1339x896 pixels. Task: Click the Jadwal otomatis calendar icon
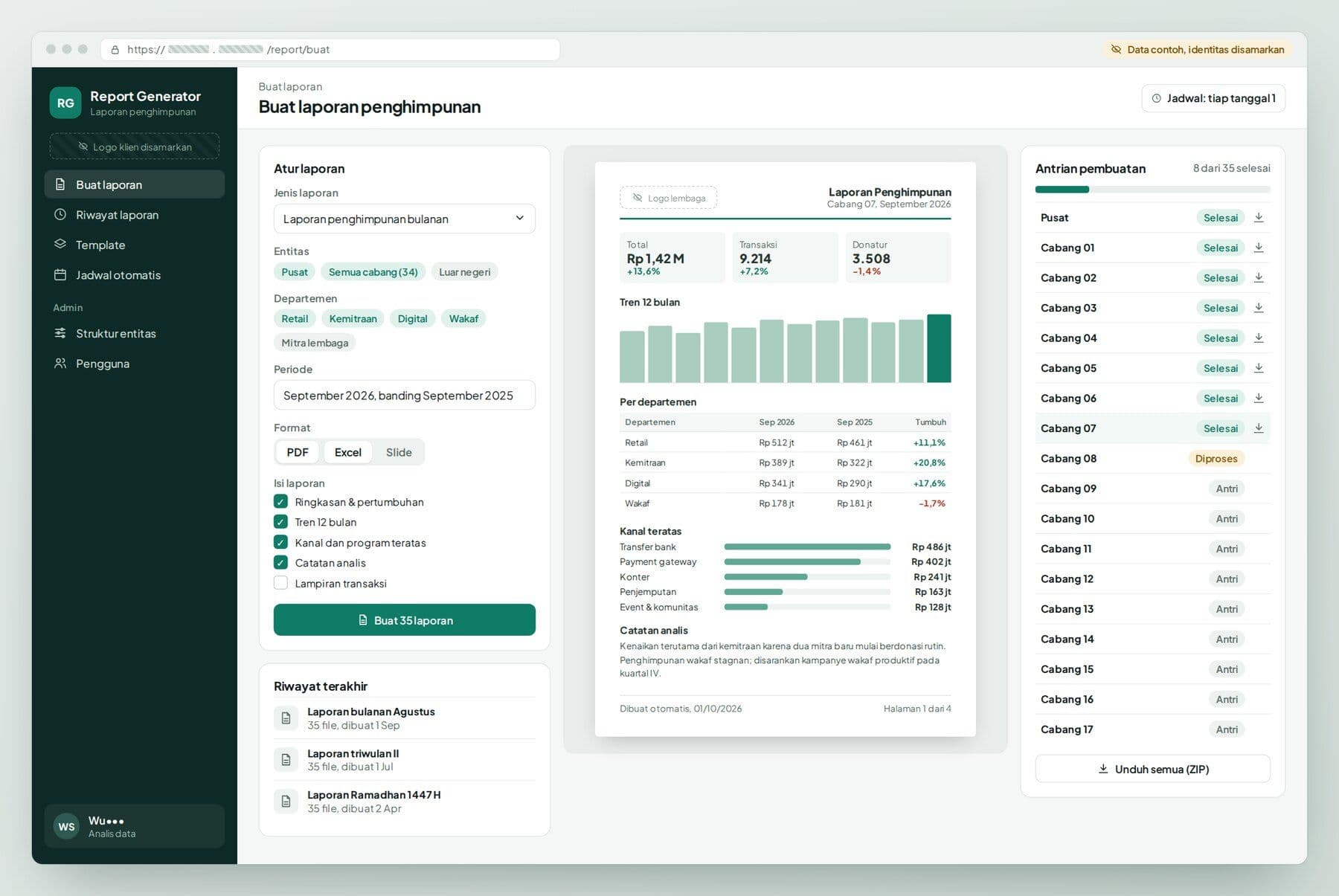(60, 274)
